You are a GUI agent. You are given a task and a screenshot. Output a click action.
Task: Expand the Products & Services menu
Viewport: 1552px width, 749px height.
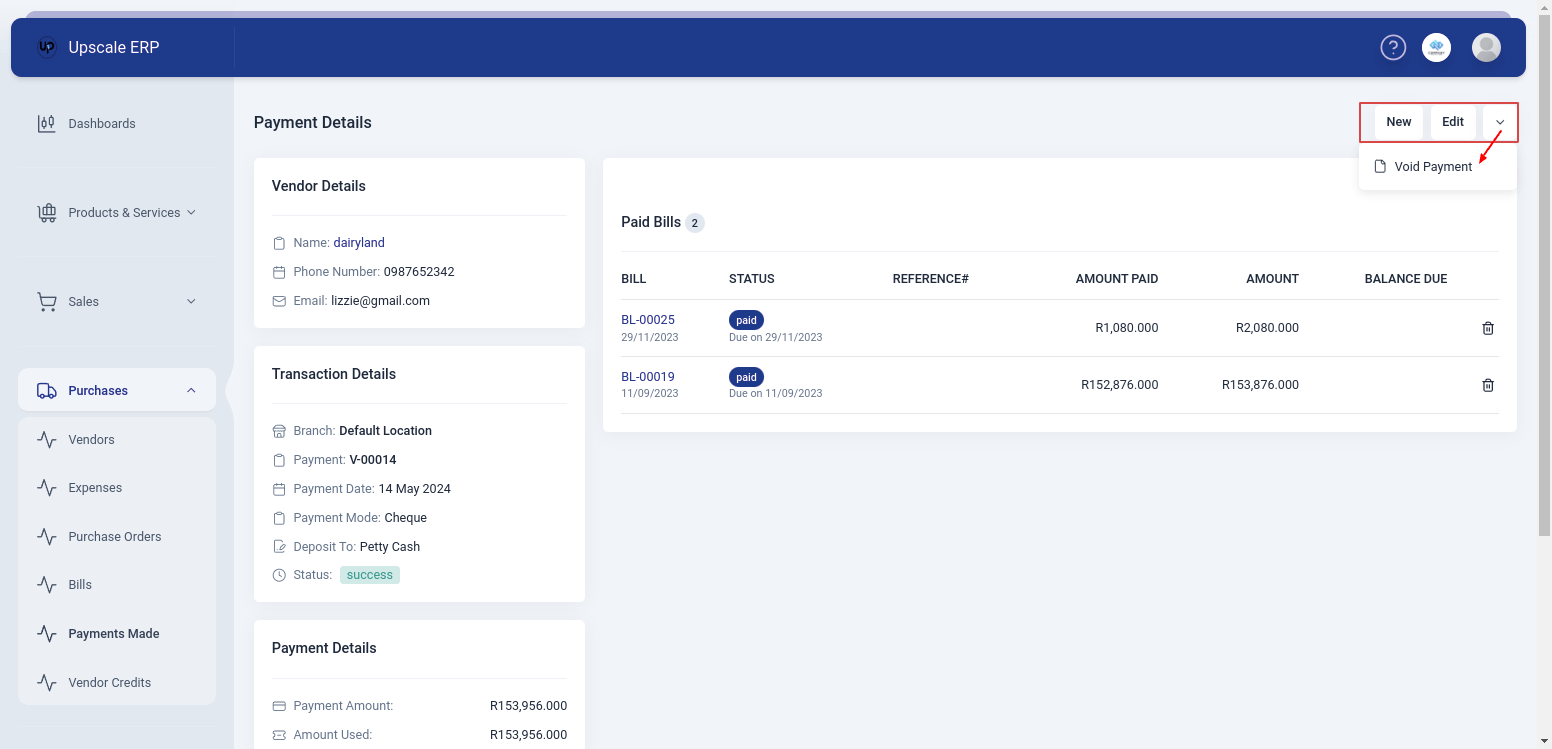point(191,213)
